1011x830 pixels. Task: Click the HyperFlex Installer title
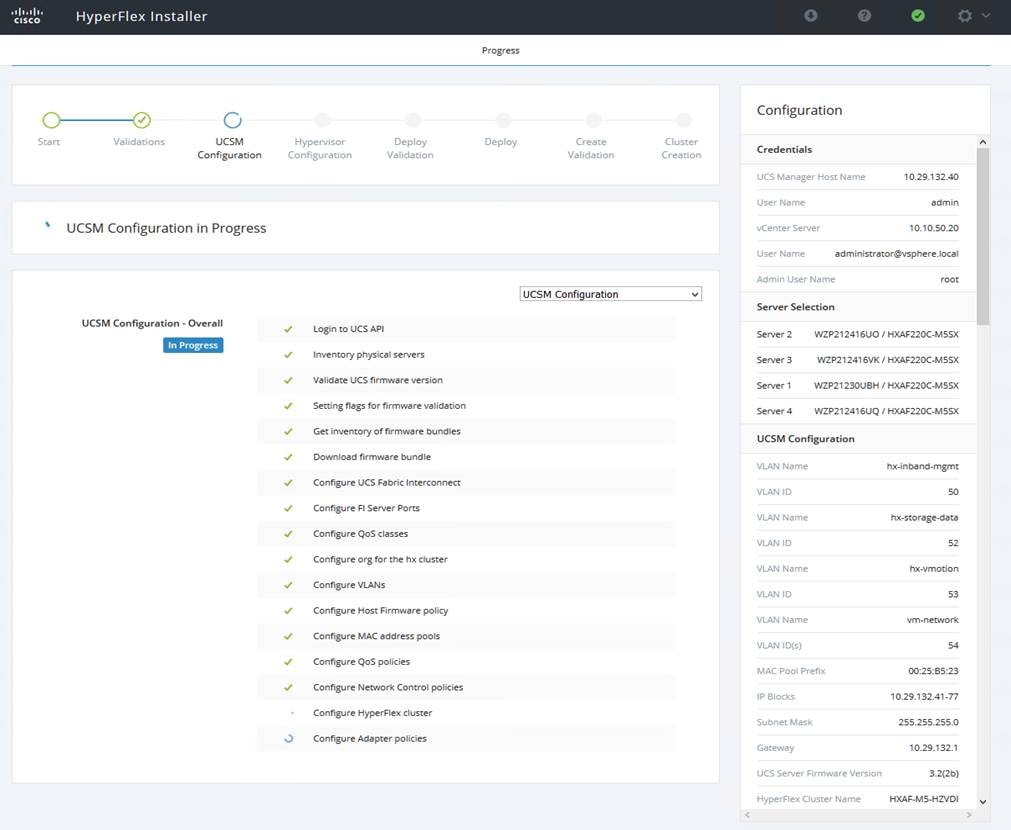(141, 16)
